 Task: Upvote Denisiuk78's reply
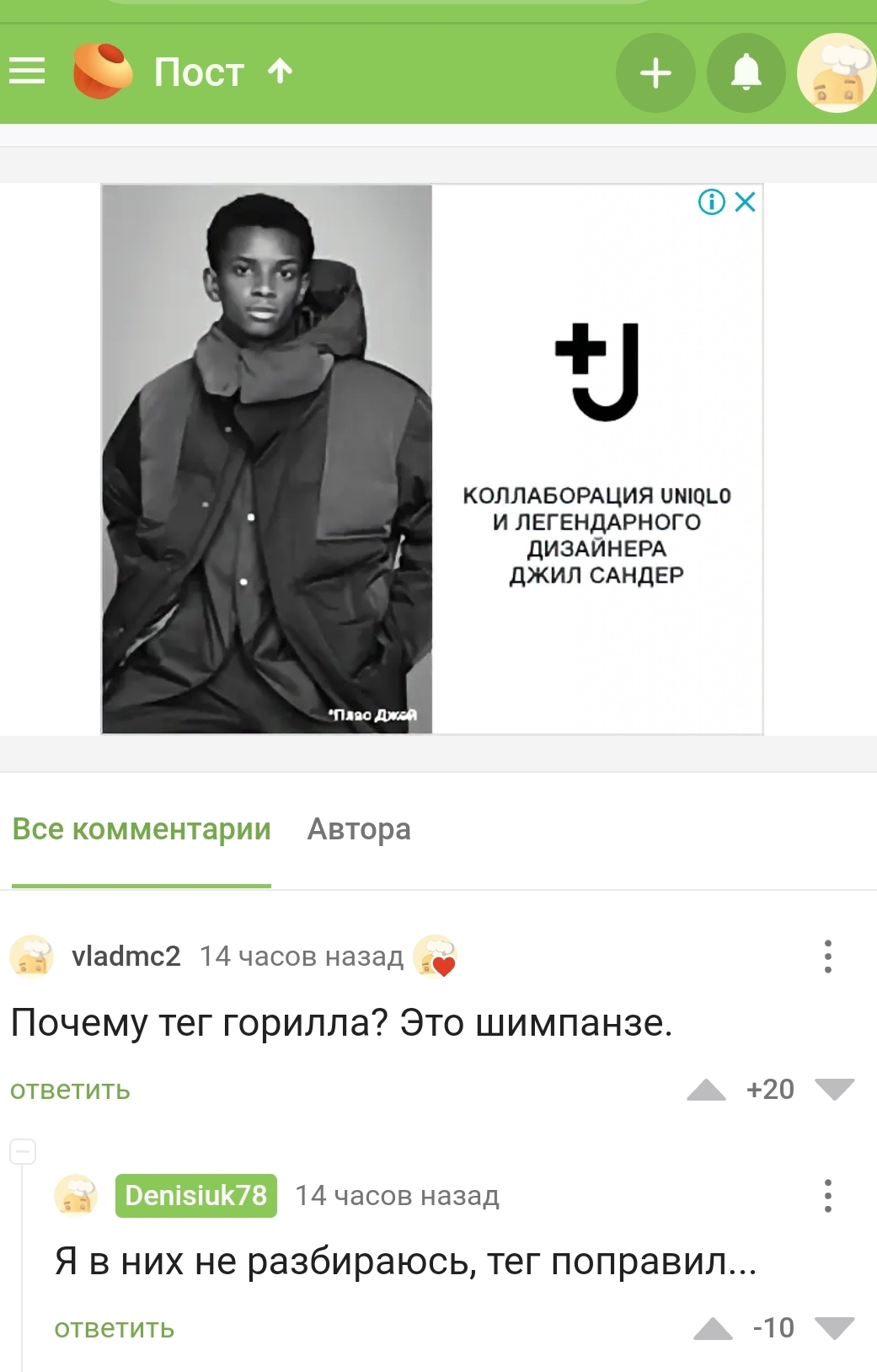[713, 1328]
